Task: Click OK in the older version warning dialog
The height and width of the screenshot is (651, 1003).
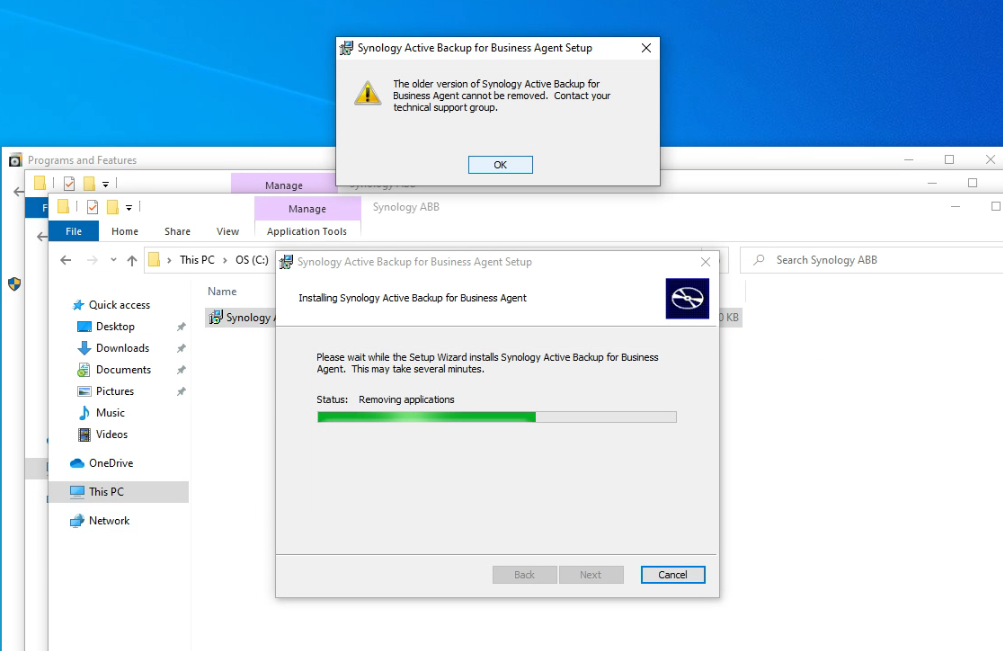Action: pos(500,165)
